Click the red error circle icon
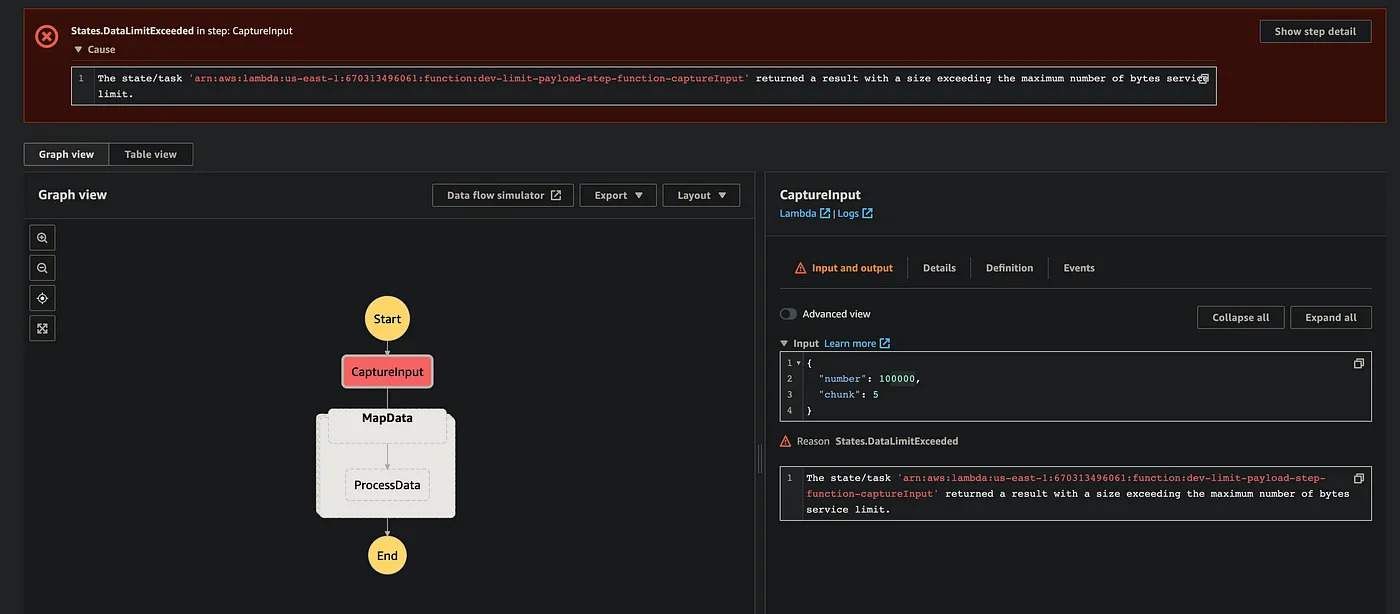This screenshot has width=1400, height=614. click(47, 37)
